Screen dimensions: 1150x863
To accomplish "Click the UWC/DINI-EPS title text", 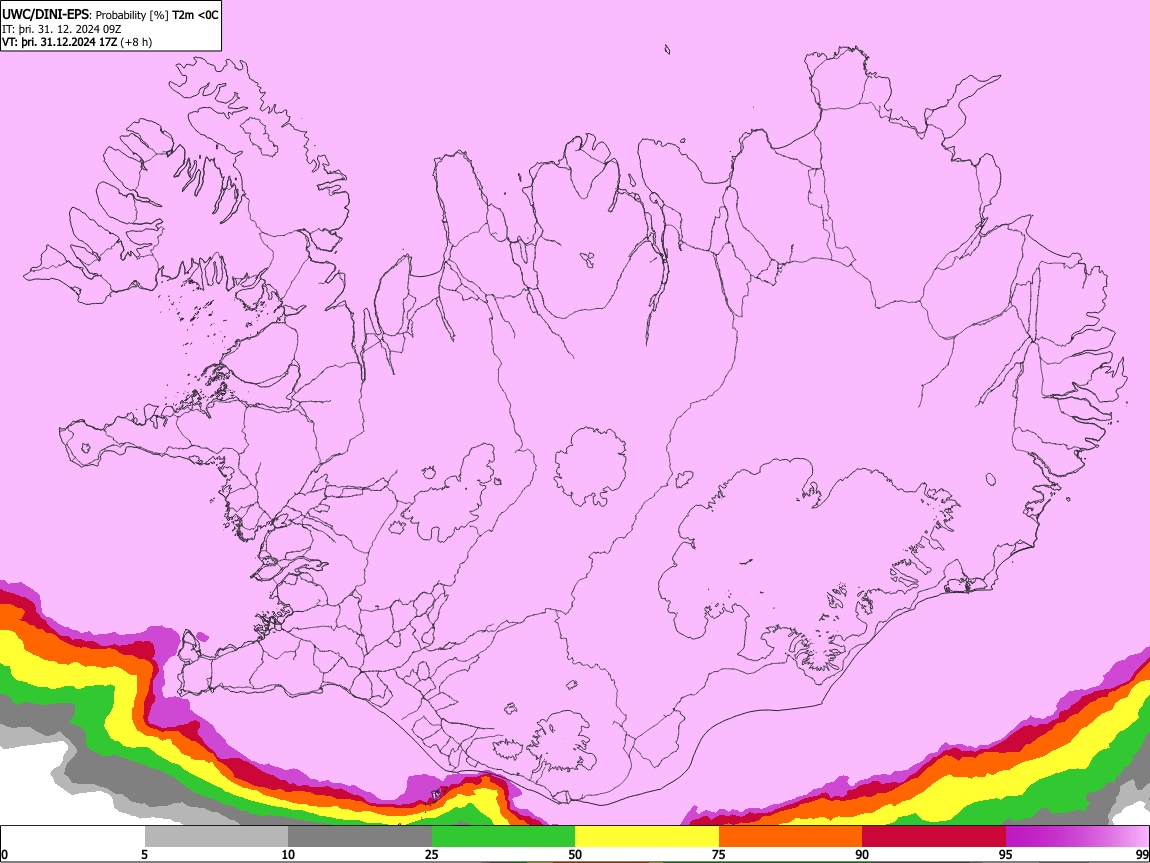I will [45, 15].
